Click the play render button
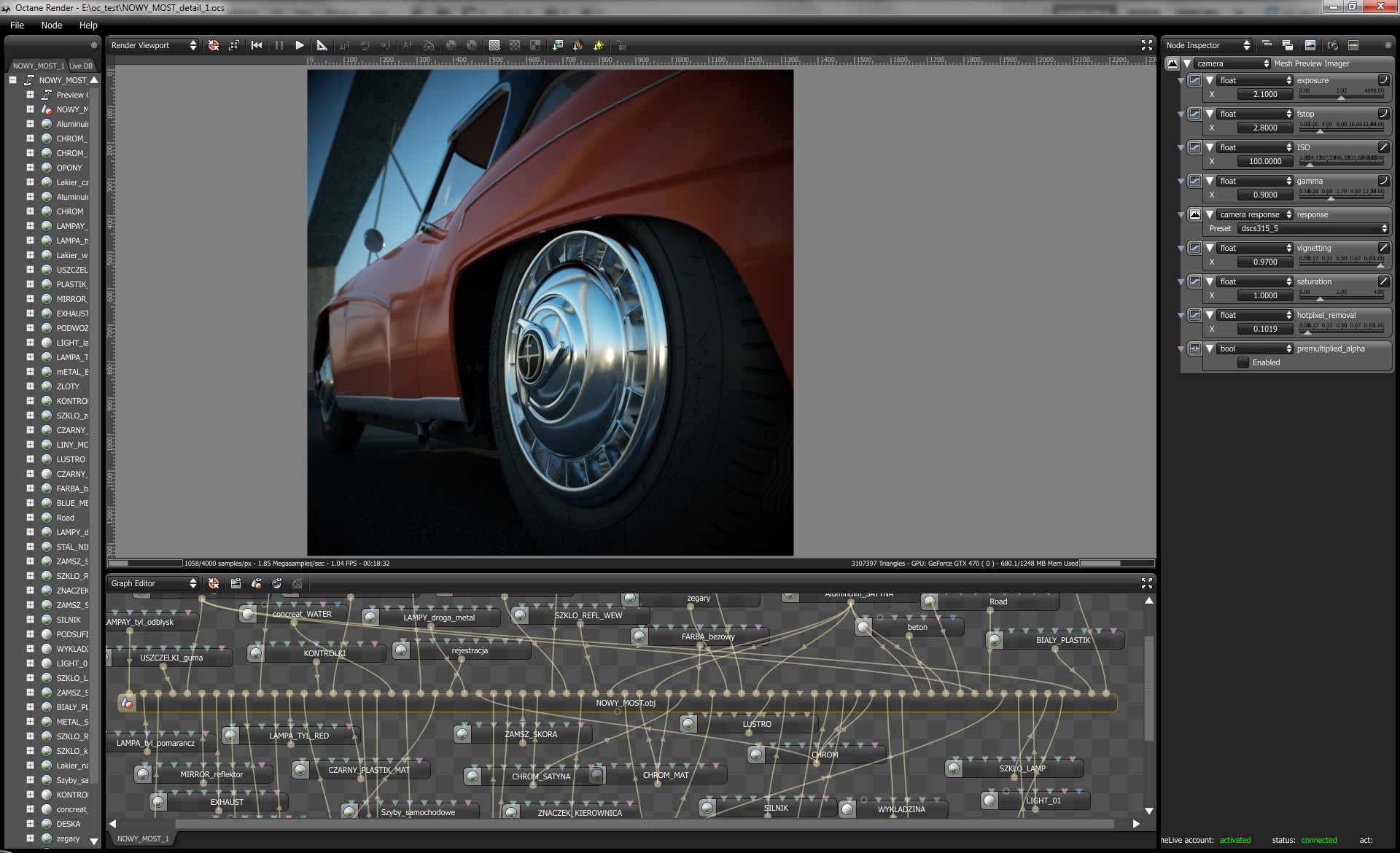Viewport: 1400px width, 853px height. tap(299, 45)
